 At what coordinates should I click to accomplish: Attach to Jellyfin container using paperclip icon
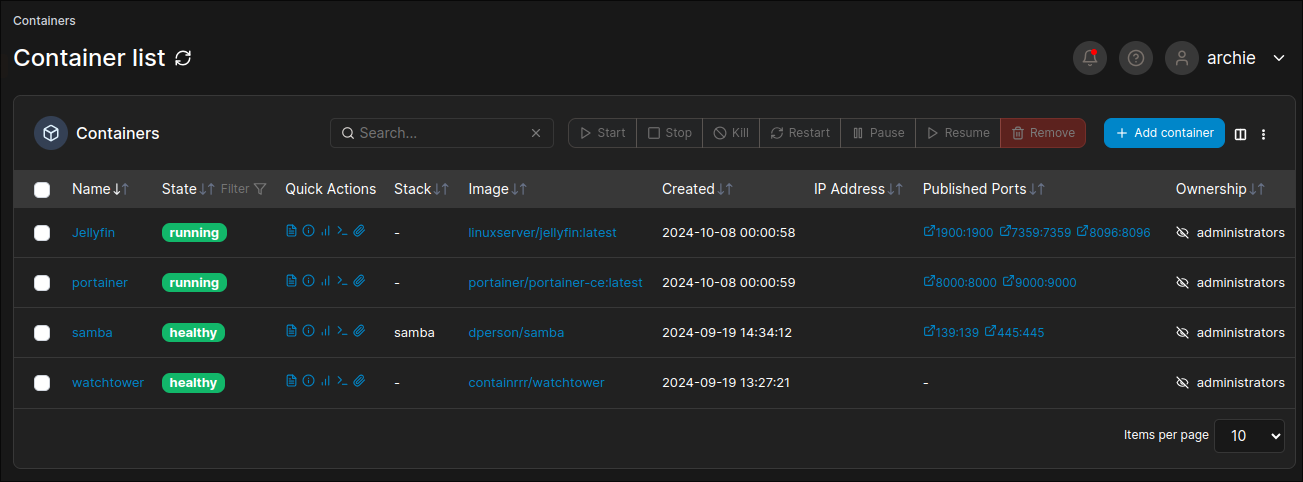[359, 231]
